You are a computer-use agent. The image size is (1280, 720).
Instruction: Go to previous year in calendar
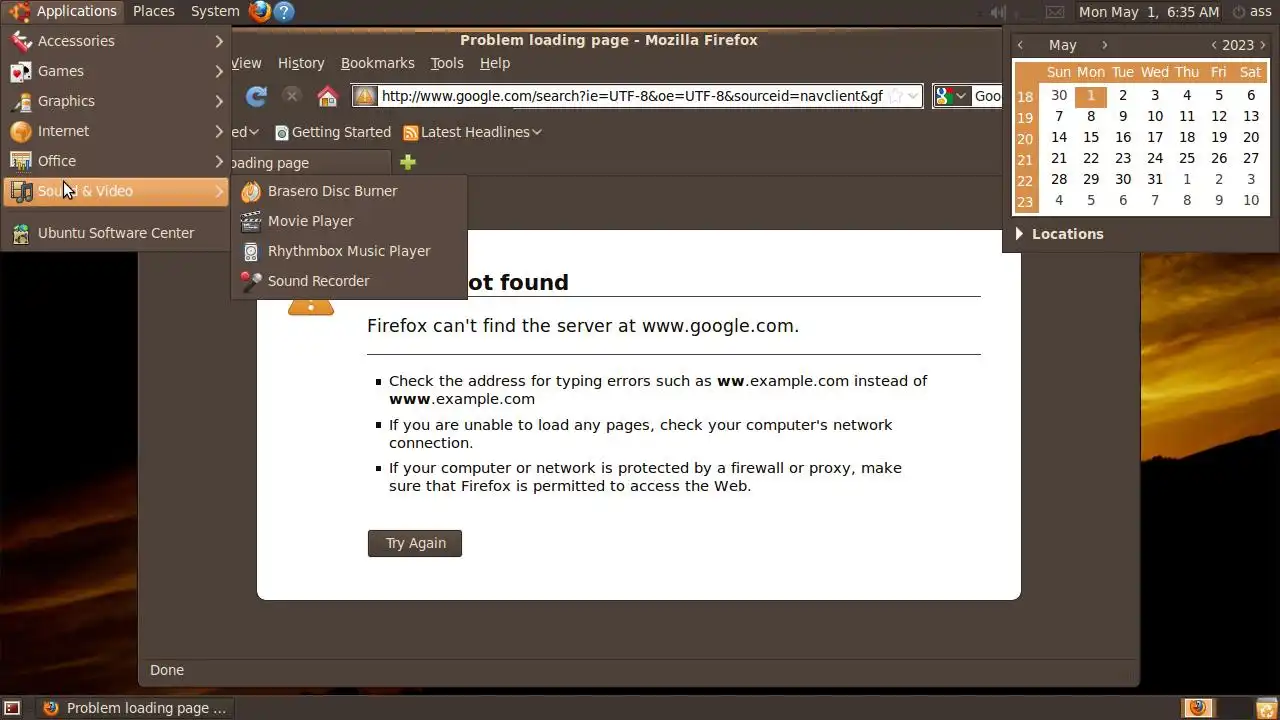[x=1213, y=45]
